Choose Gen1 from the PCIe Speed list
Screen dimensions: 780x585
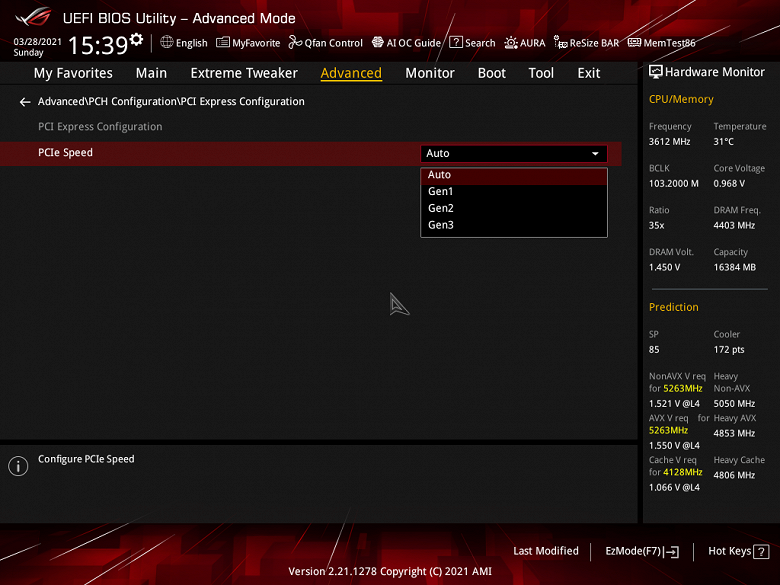point(514,192)
